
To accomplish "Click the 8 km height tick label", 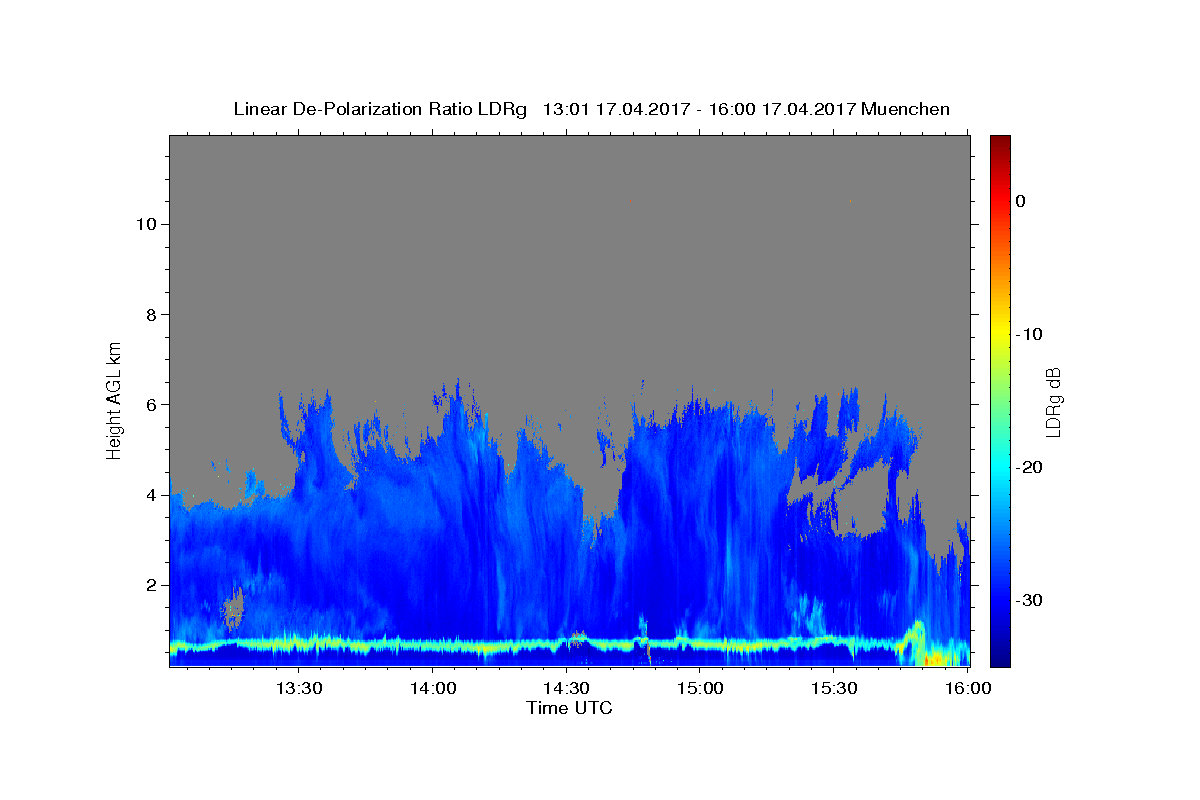I will point(149,314).
